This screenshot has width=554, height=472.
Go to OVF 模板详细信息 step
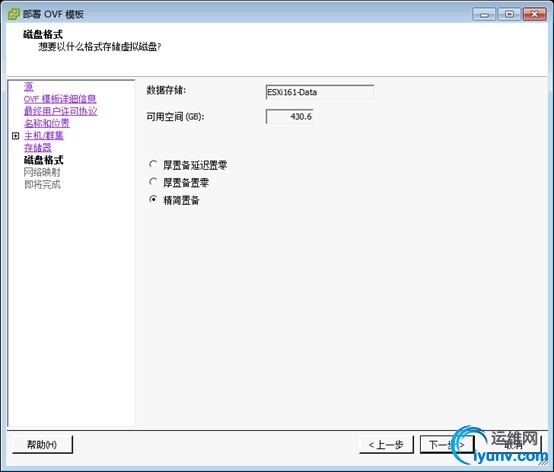click(60, 99)
